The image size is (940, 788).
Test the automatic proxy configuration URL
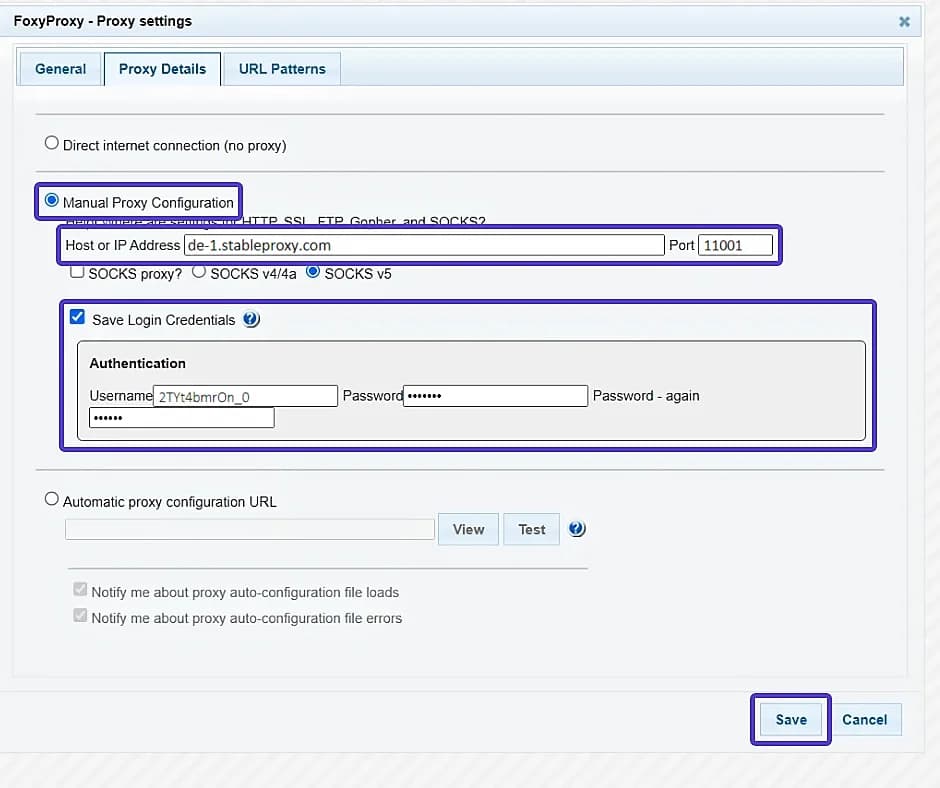[531, 528]
